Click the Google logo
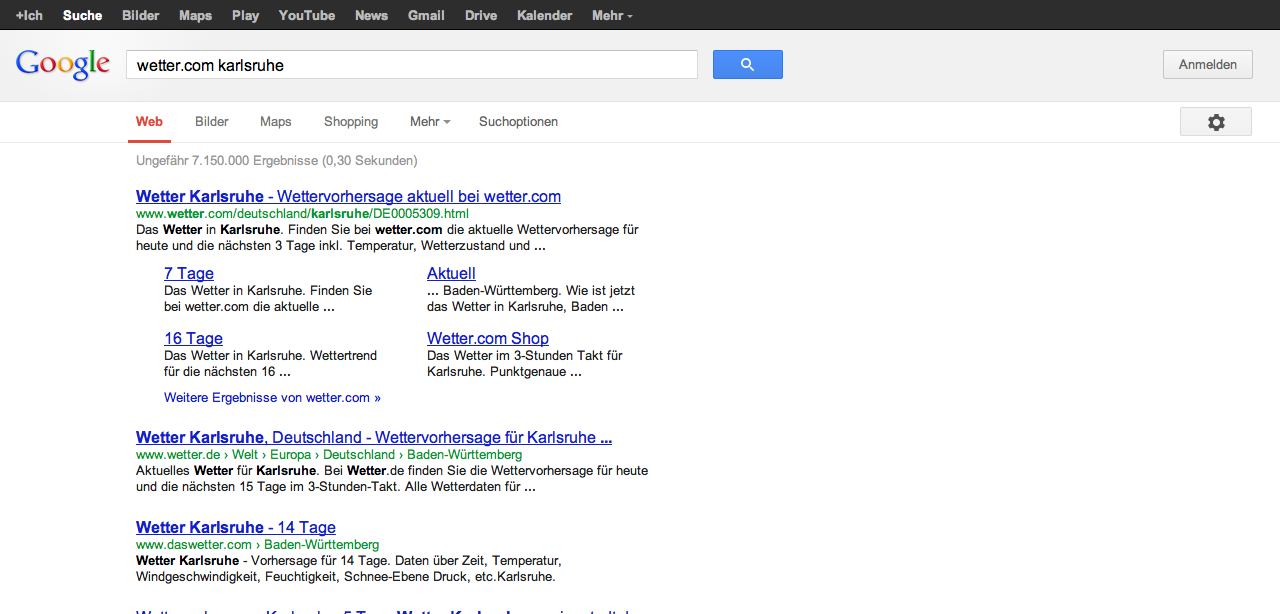 pos(62,65)
